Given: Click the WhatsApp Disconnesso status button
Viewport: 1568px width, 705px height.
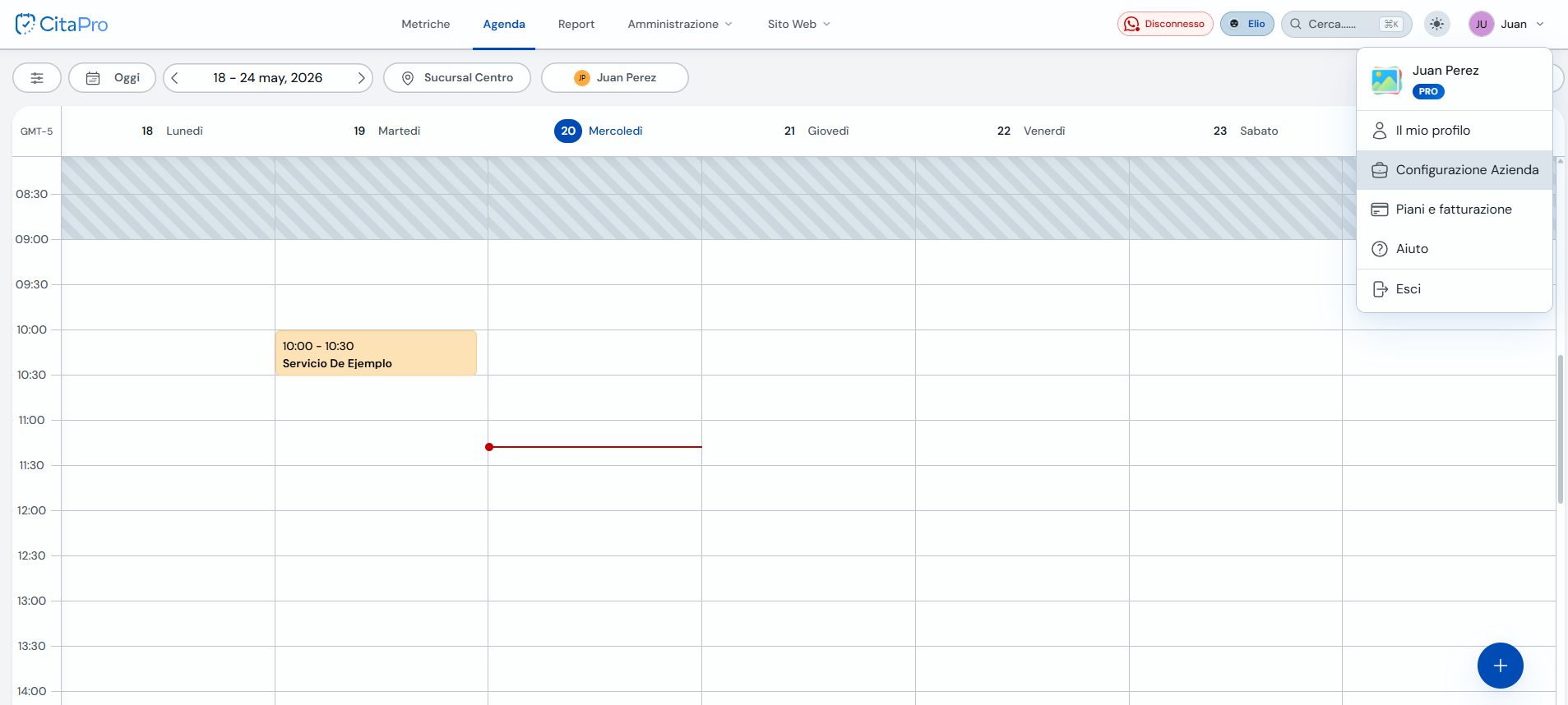Looking at the screenshot, I should [x=1165, y=24].
